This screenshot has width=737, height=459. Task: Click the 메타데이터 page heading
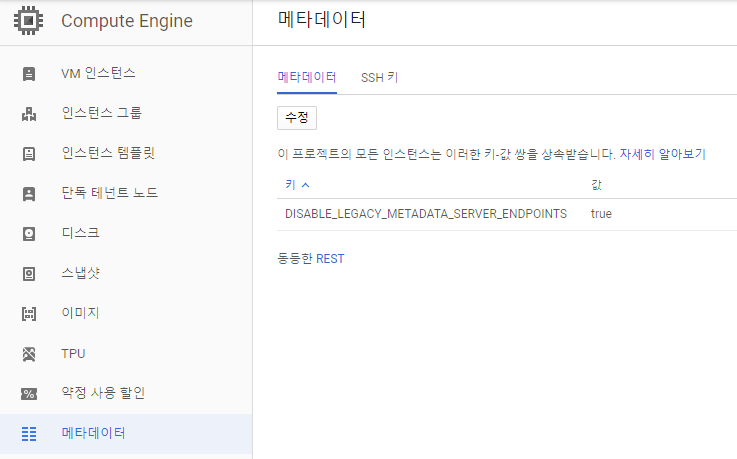pyautogui.click(x=322, y=20)
